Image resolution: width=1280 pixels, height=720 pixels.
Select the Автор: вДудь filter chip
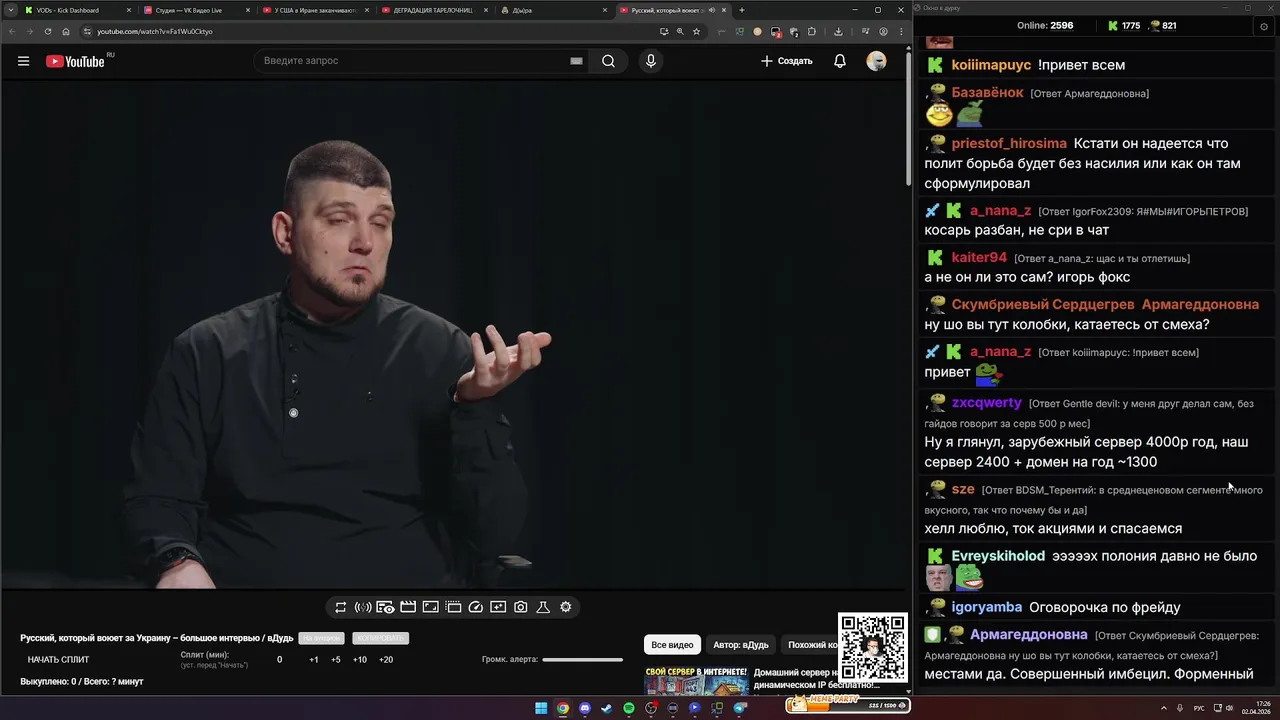click(741, 645)
